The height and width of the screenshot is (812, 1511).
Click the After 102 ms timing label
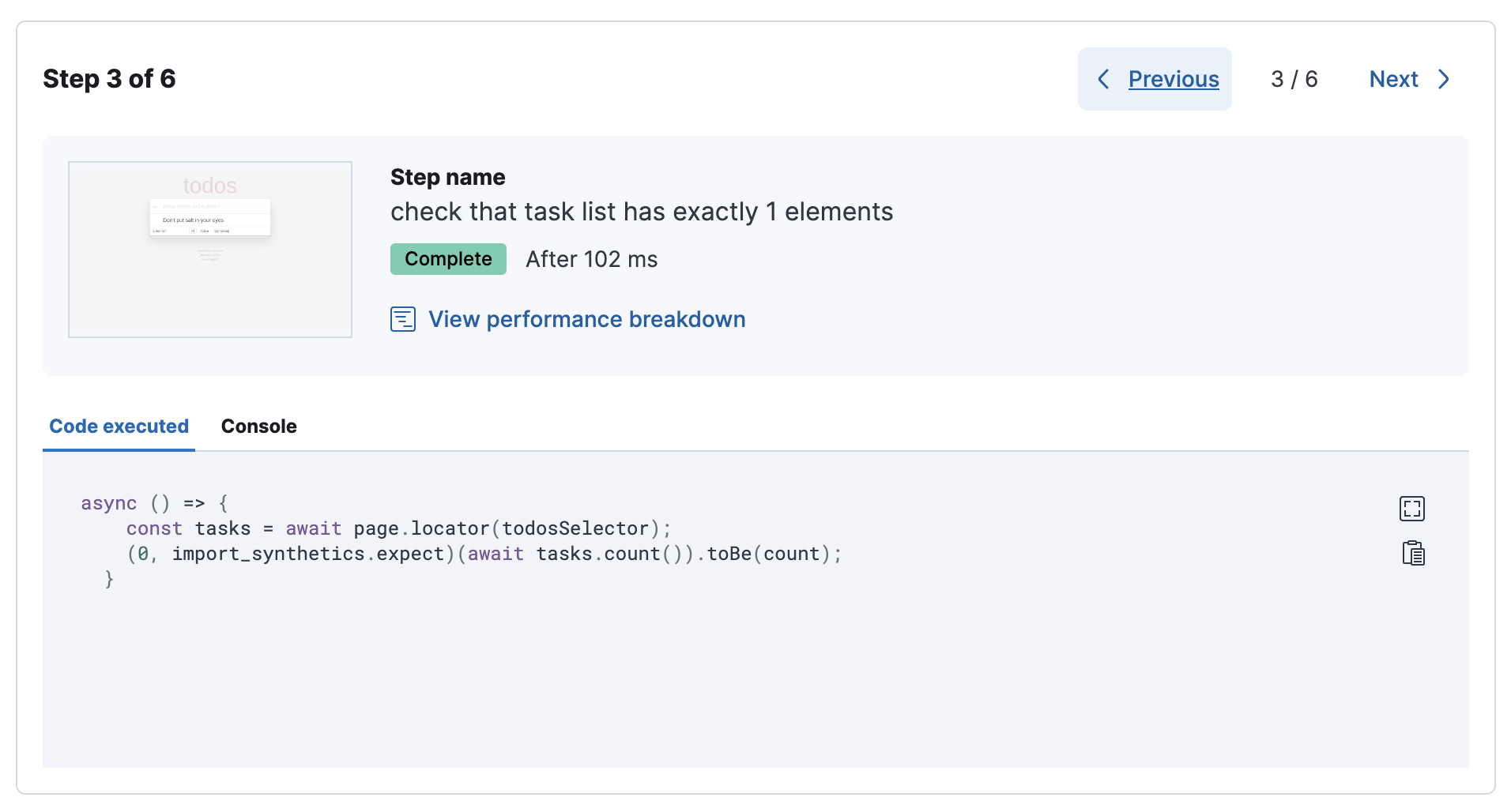[x=591, y=258]
